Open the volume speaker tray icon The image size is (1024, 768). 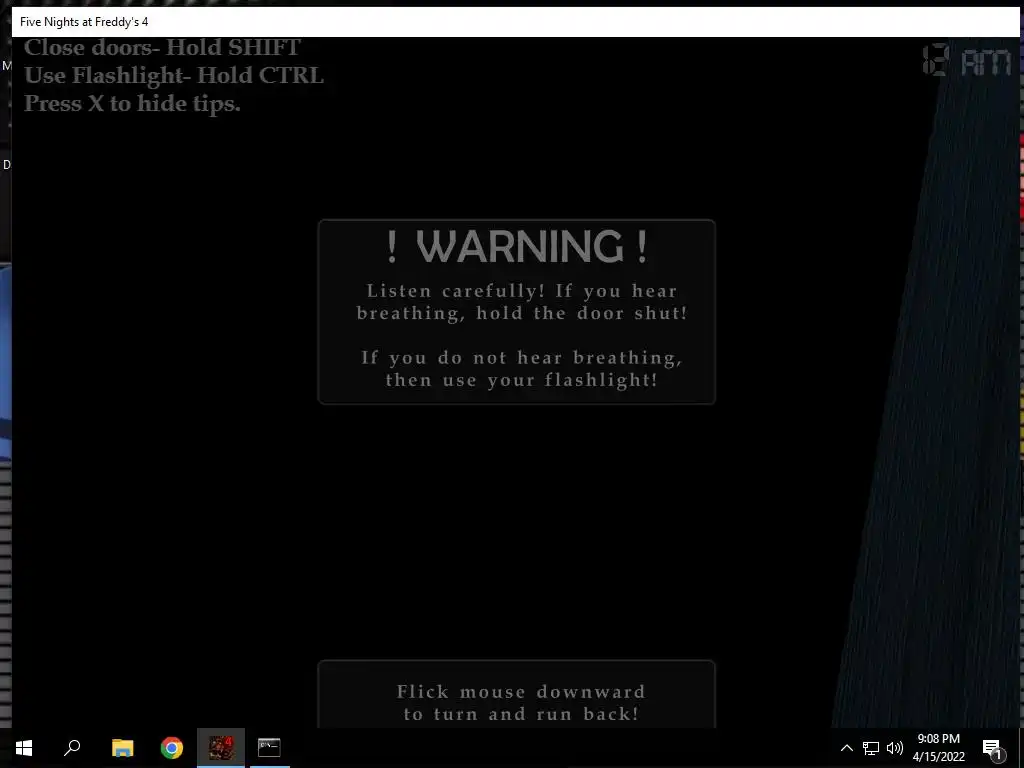tap(895, 748)
